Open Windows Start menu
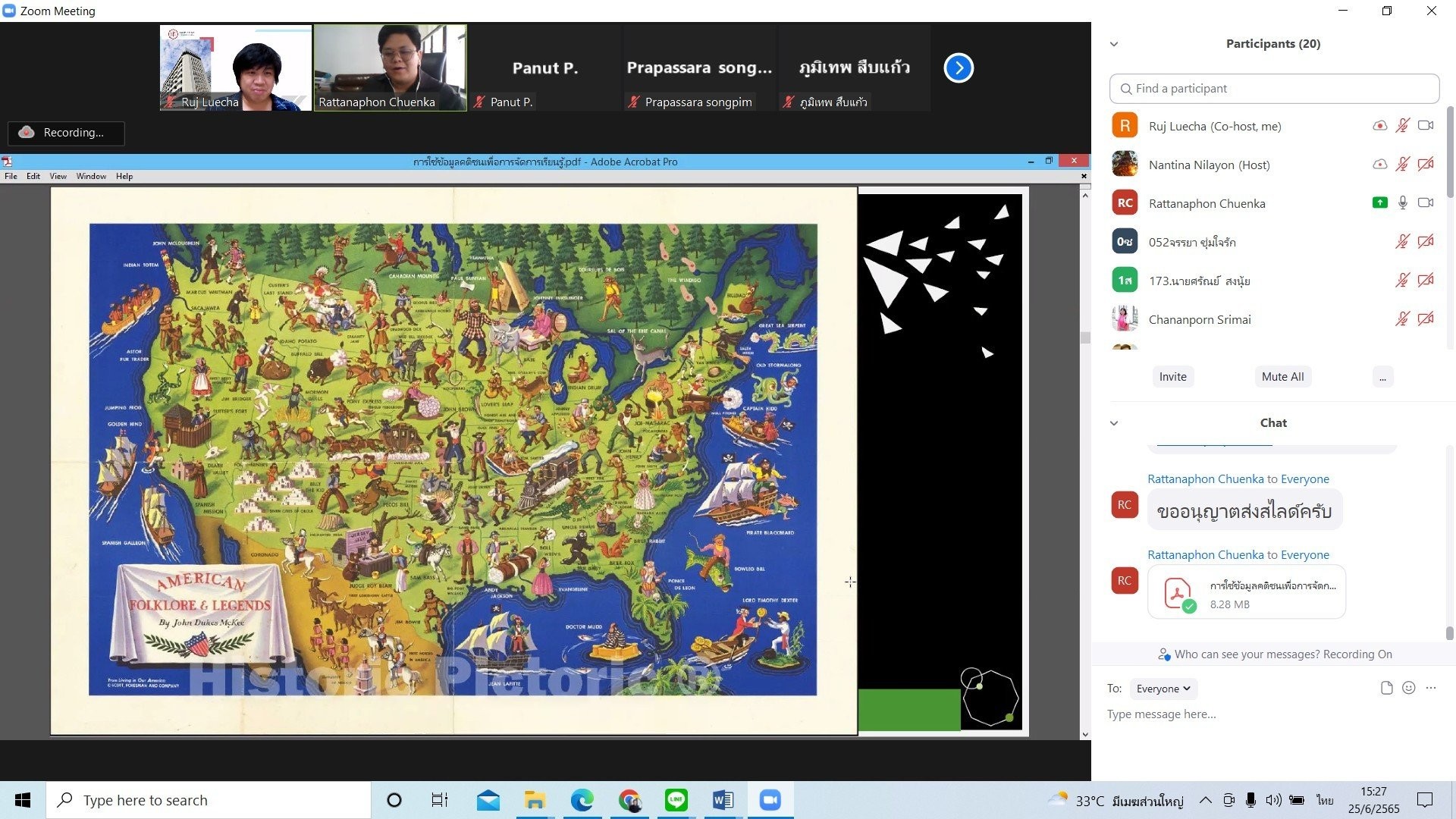Image resolution: width=1456 pixels, height=819 pixels. tap(23, 800)
